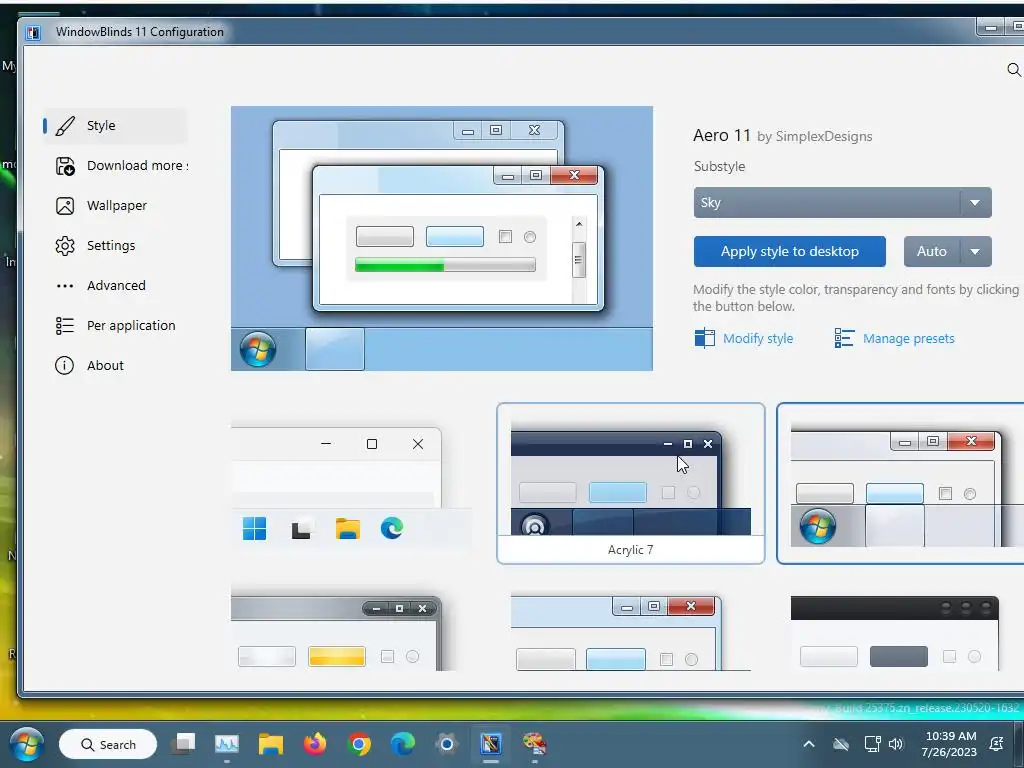Click the Per application list icon
The image size is (1024, 768).
tap(65, 325)
